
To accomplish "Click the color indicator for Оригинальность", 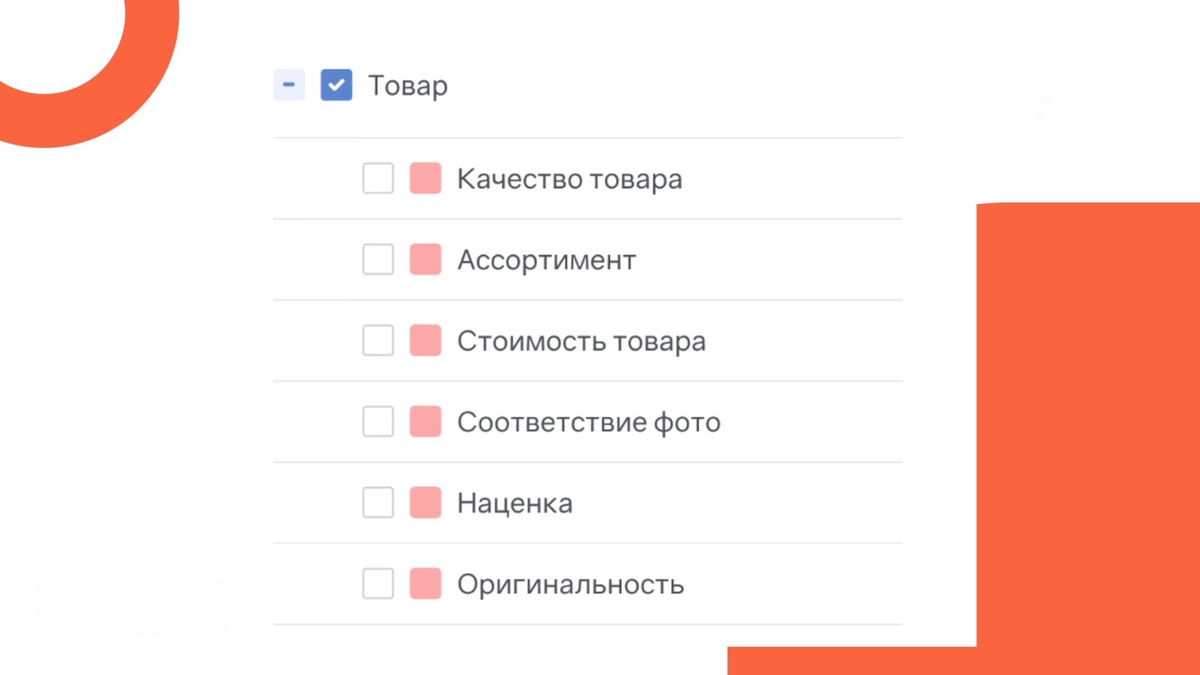I will tap(424, 583).
